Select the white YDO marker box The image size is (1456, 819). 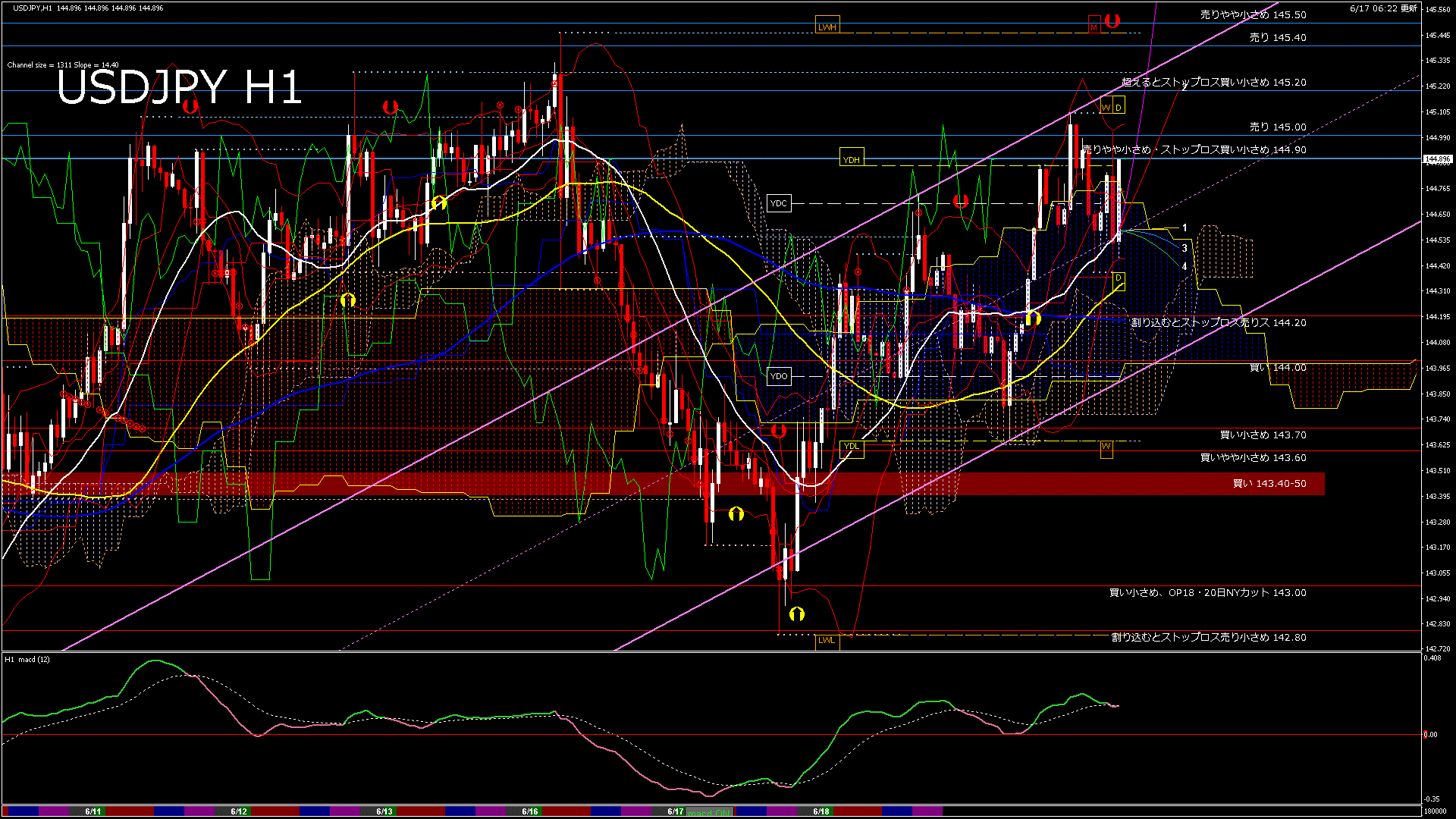[x=779, y=376]
